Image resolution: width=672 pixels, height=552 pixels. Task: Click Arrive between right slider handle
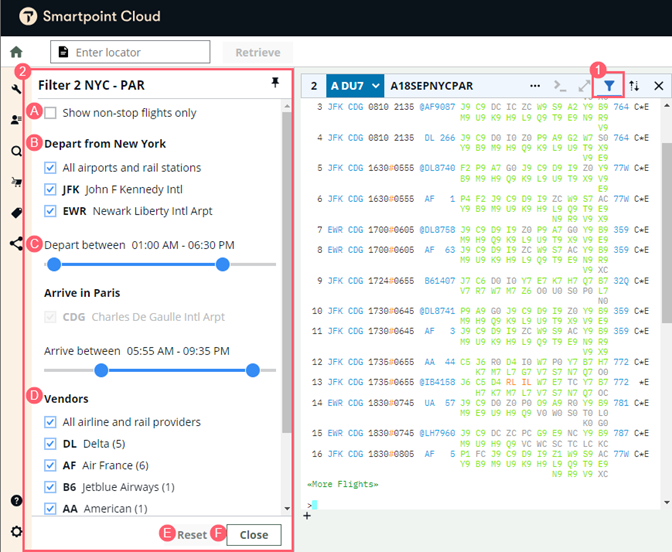point(253,370)
